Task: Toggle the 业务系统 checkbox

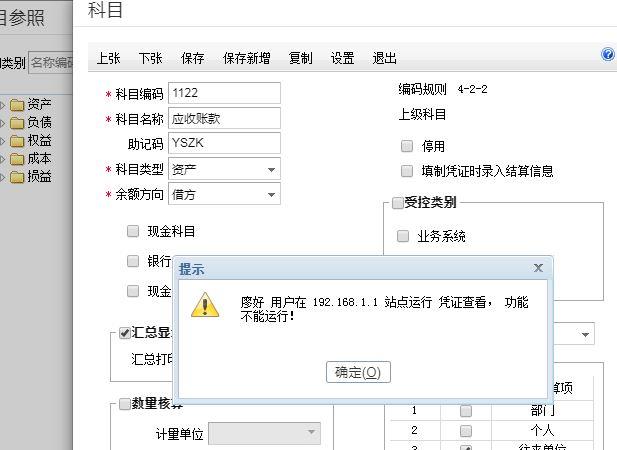Action: pyautogui.click(x=403, y=236)
